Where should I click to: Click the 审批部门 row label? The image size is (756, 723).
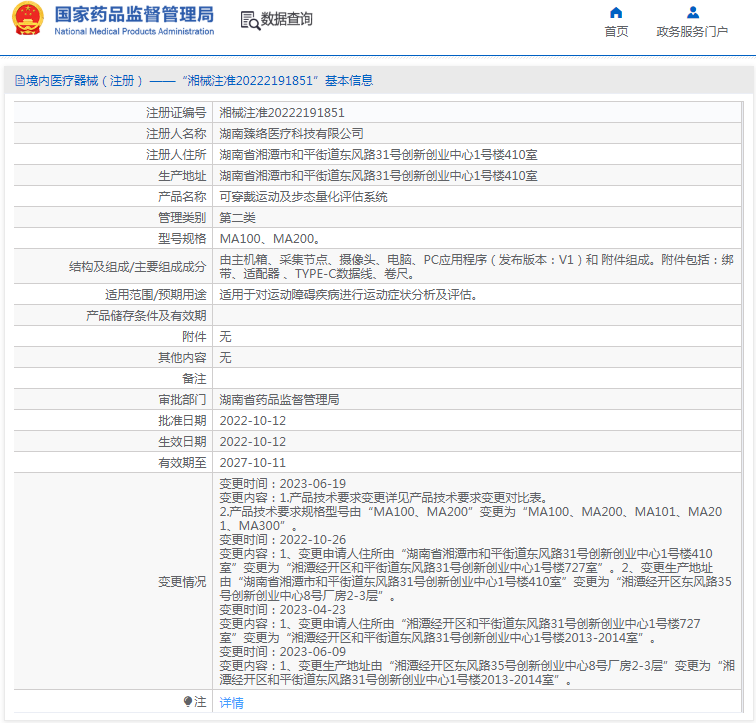pos(182,400)
